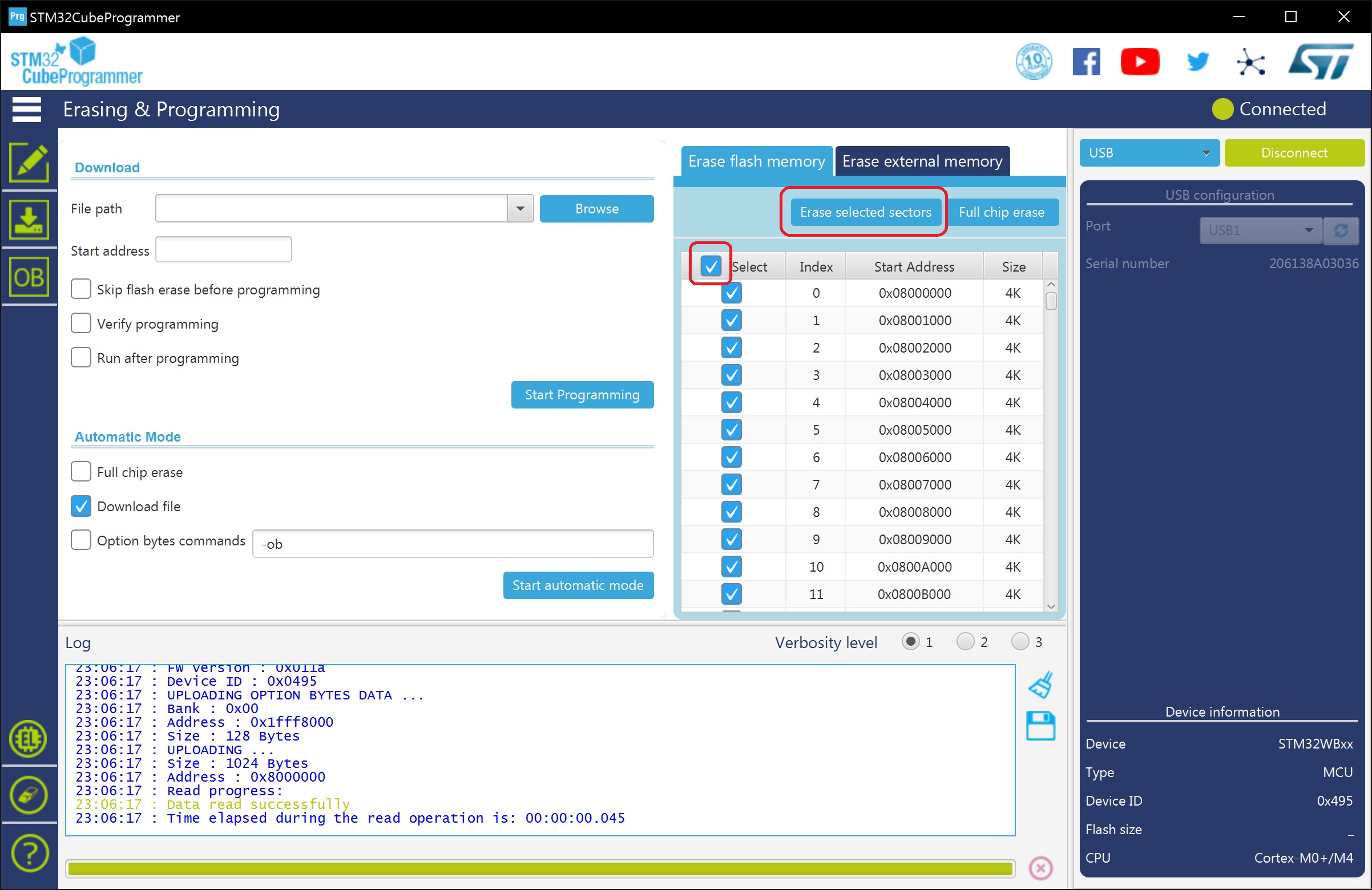1372x890 pixels.
Task: Open the YouTube link icon
Action: [x=1139, y=62]
